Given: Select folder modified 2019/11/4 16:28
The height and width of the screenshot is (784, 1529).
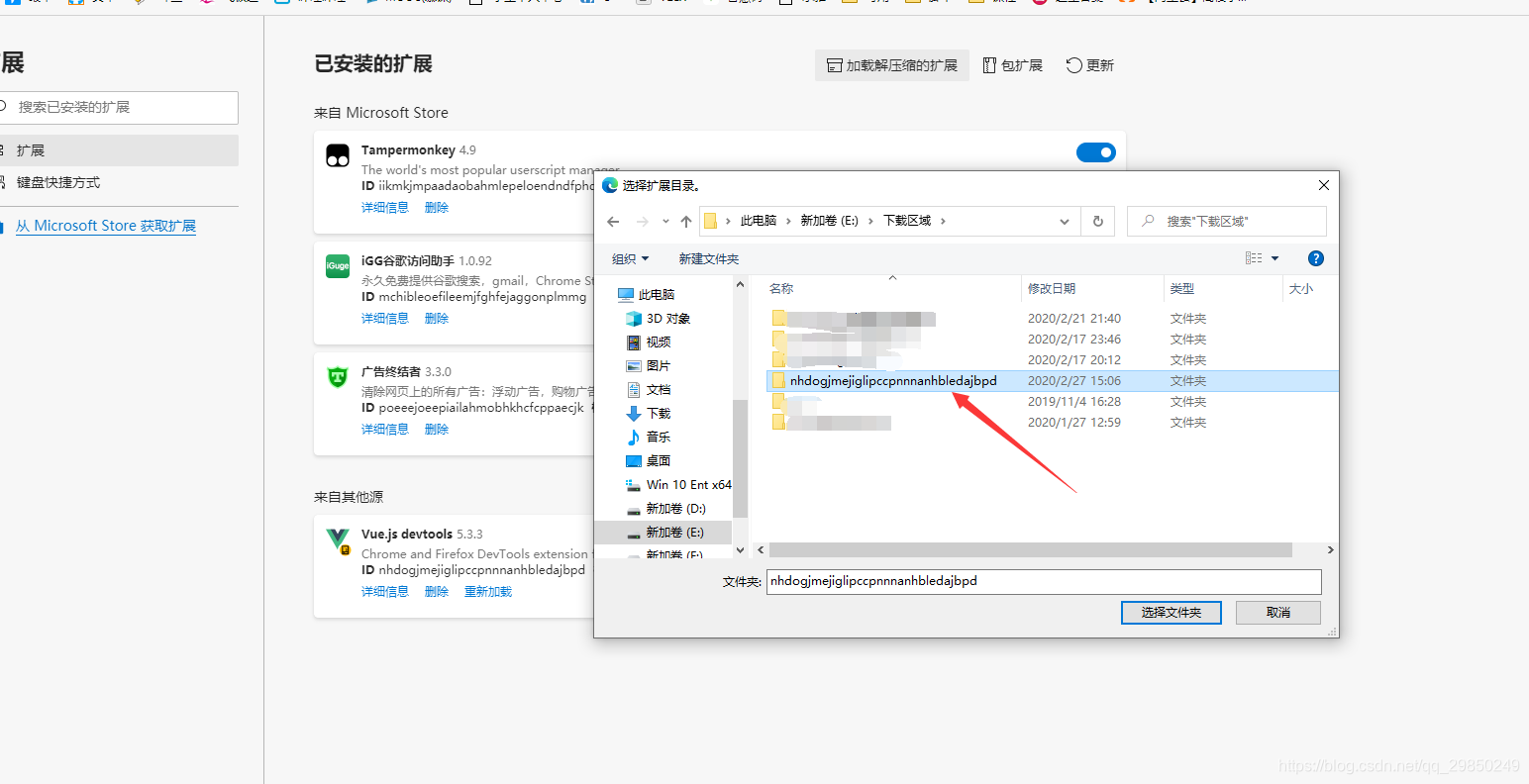Looking at the screenshot, I should pyautogui.click(x=1051, y=402).
